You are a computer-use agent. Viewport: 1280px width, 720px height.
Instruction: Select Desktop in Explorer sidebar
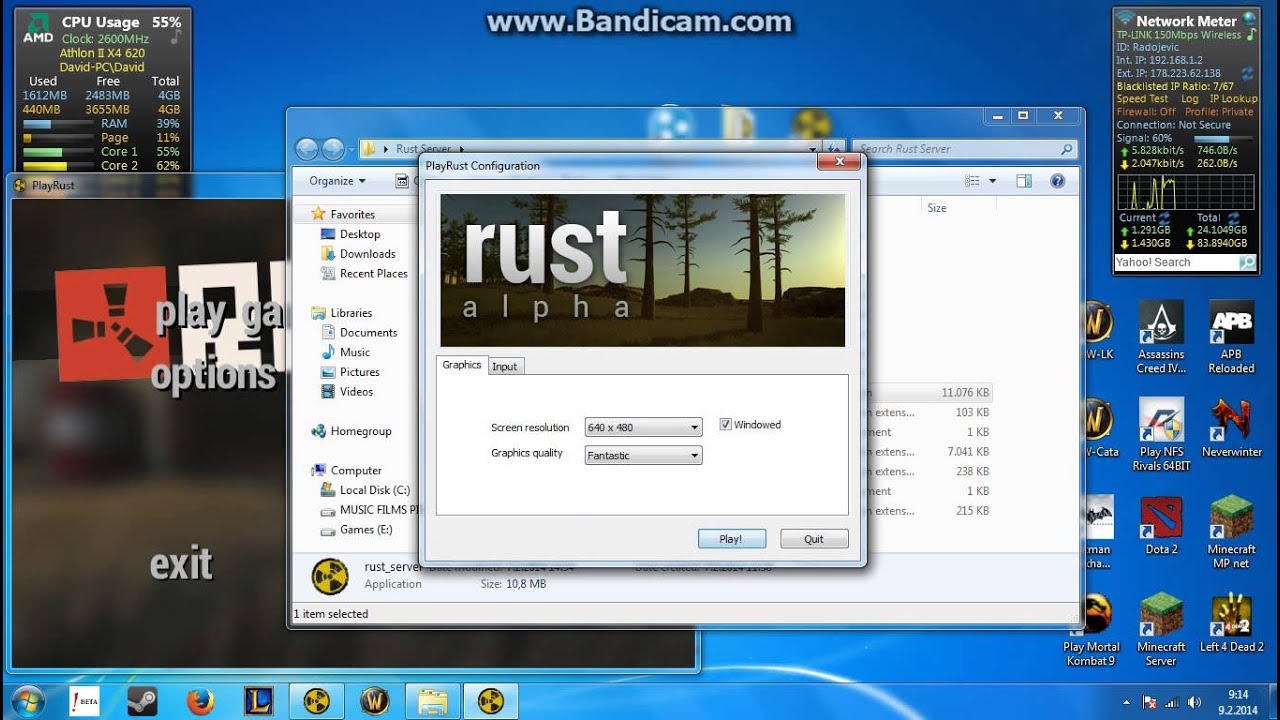point(360,234)
